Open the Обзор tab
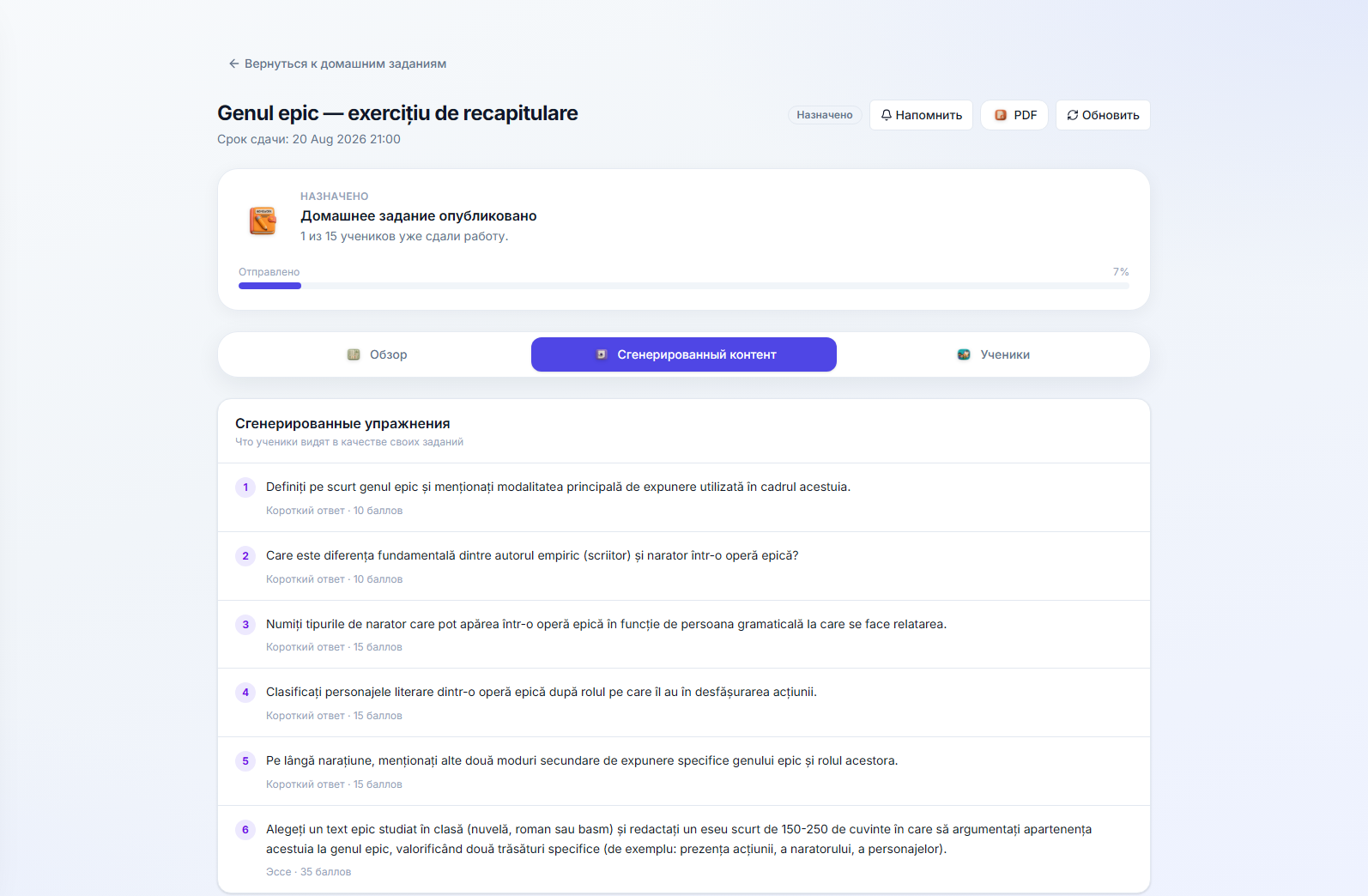 click(377, 354)
